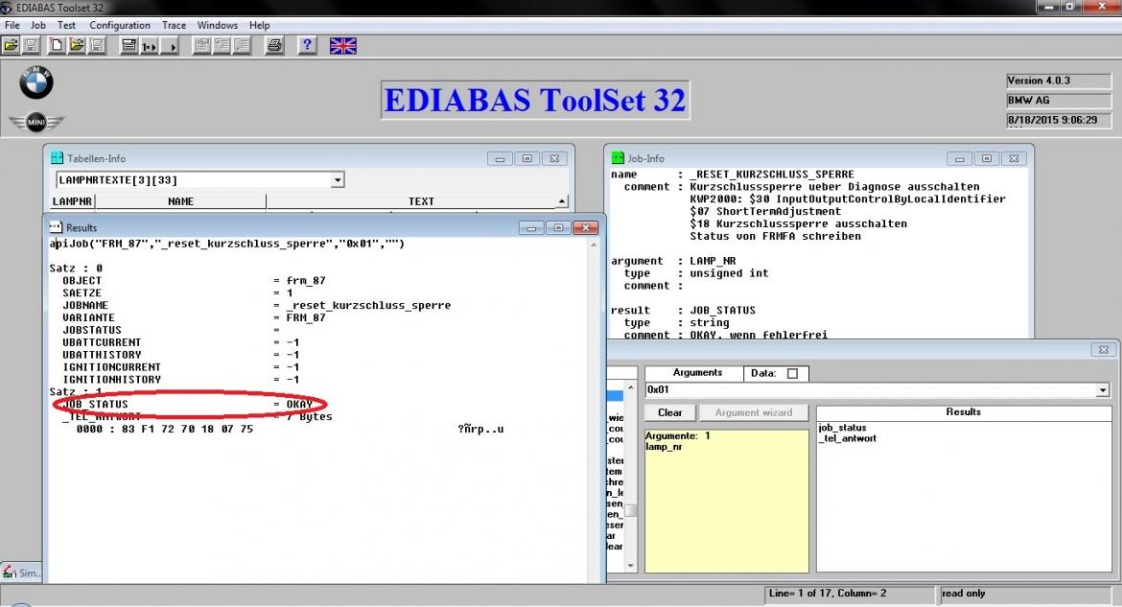Click the job list toolbar icon
Image resolution: width=1122 pixels, height=607 pixels.
click(x=129, y=46)
